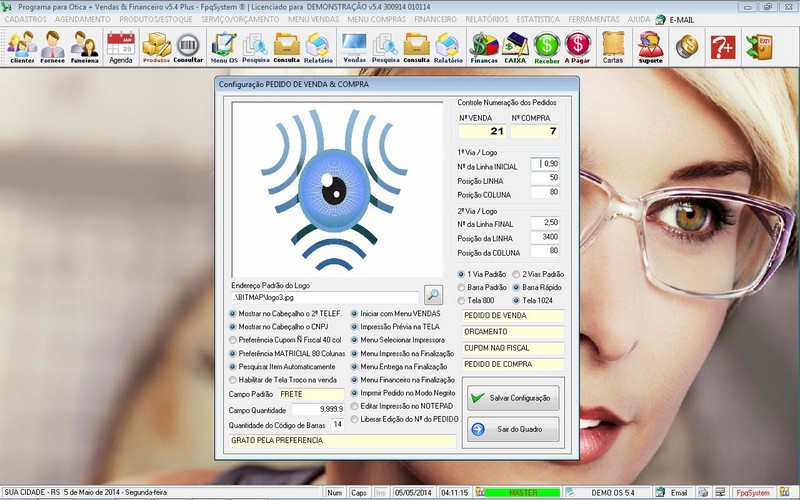Open the Cartas toolbar icon
The height and width of the screenshot is (500, 800).
tap(613, 46)
